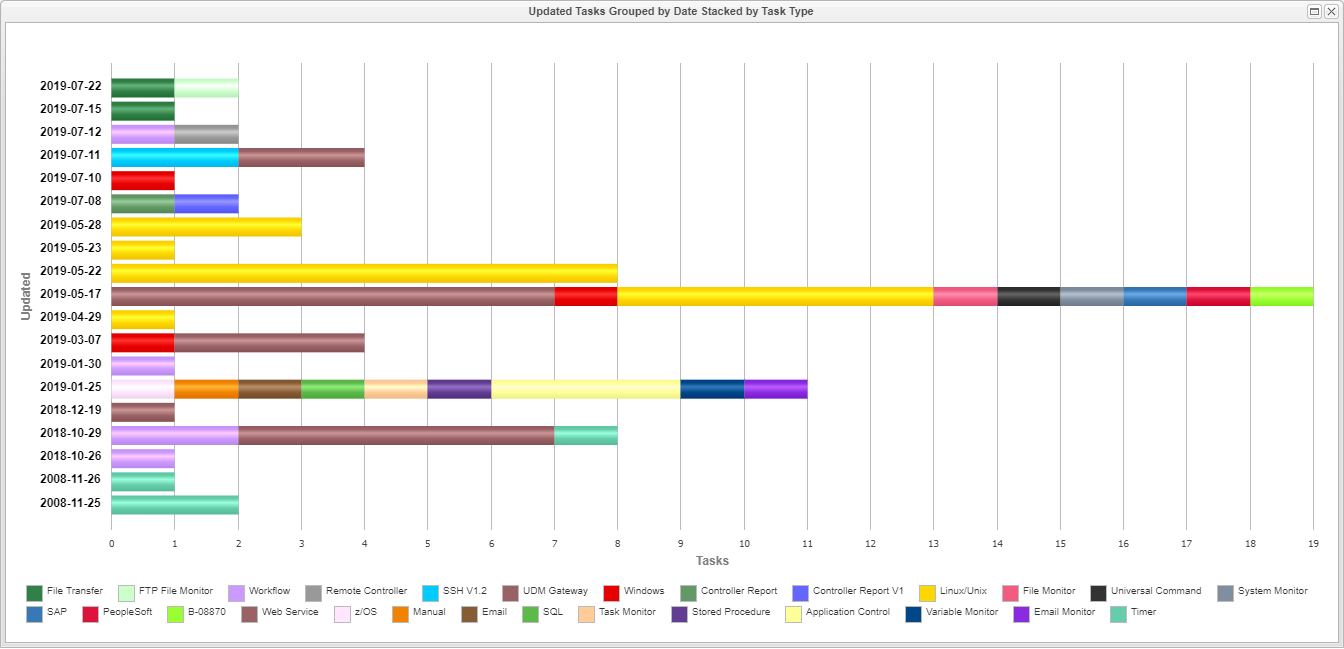The image size is (1344, 649).
Task: Click the Linux/Unix yellow legend icon
Action: (927, 592)
